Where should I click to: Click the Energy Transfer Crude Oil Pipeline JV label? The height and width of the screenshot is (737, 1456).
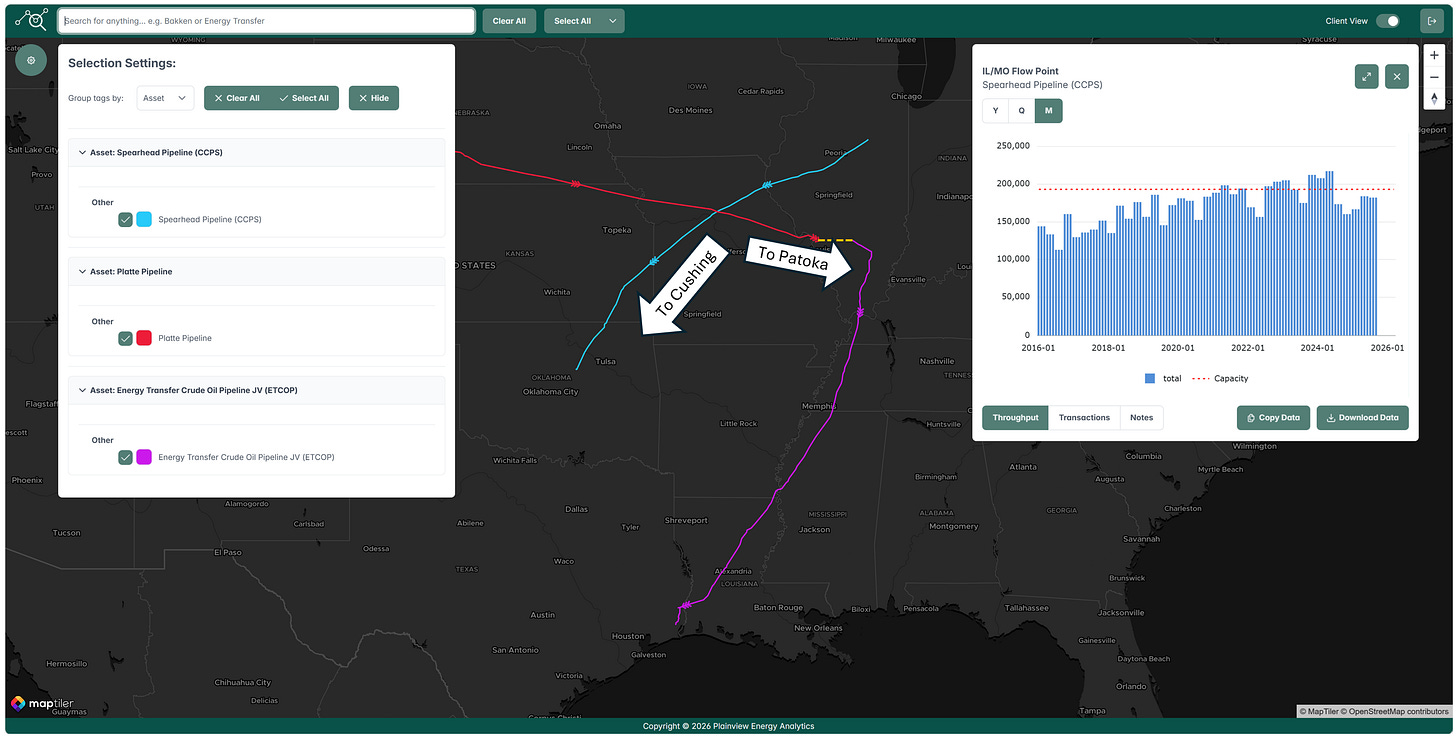246,457
